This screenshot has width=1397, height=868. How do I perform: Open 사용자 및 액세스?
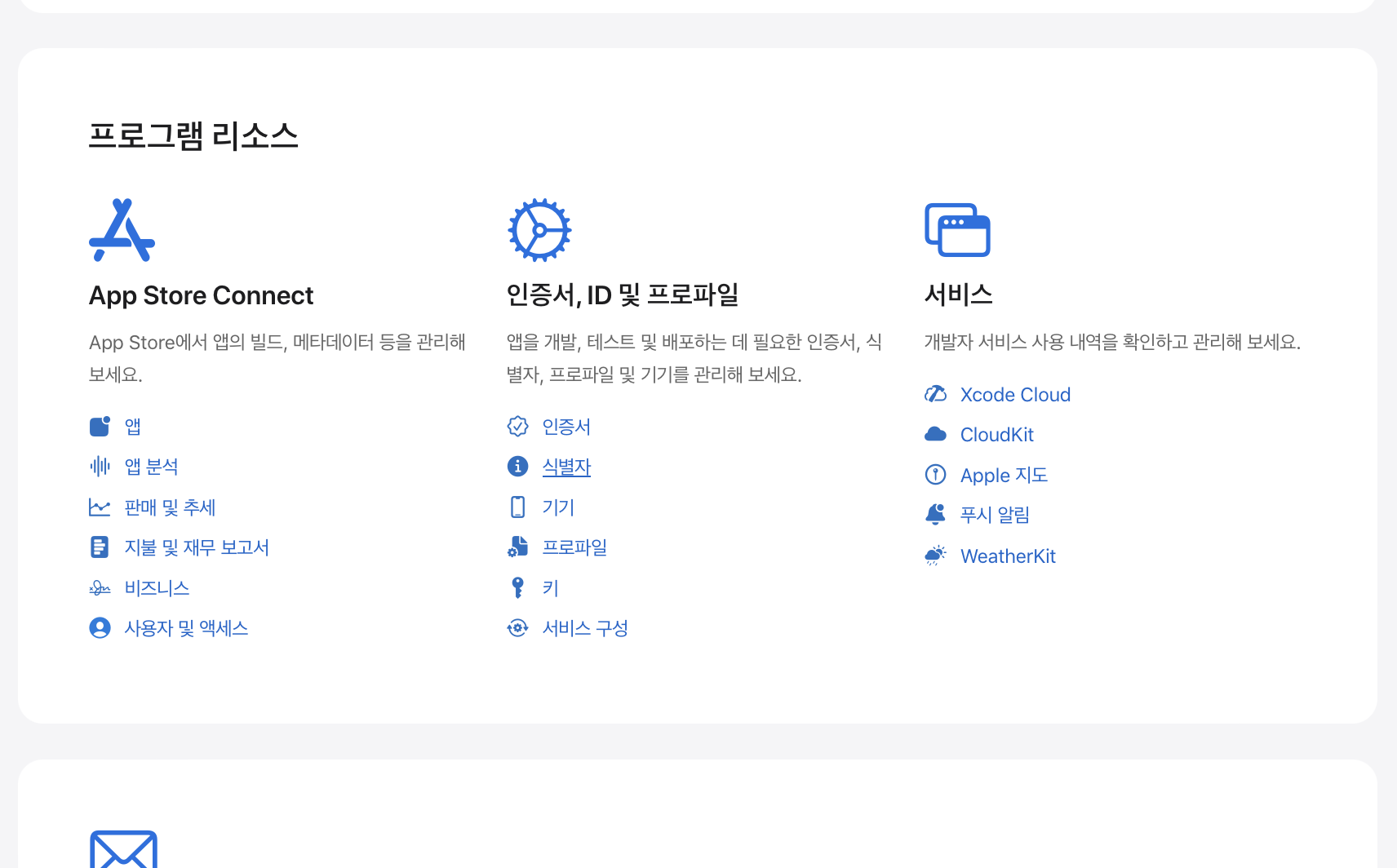(186, 628)
